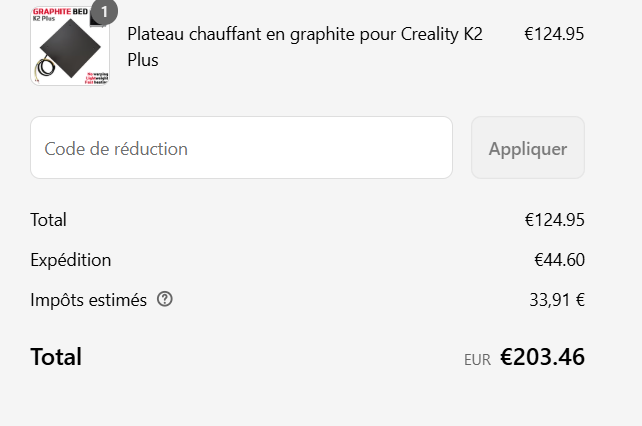The height and width of the screenshot is (426, 642).
Task: Click the EUR currency code
Action: (x=477, y=360)
